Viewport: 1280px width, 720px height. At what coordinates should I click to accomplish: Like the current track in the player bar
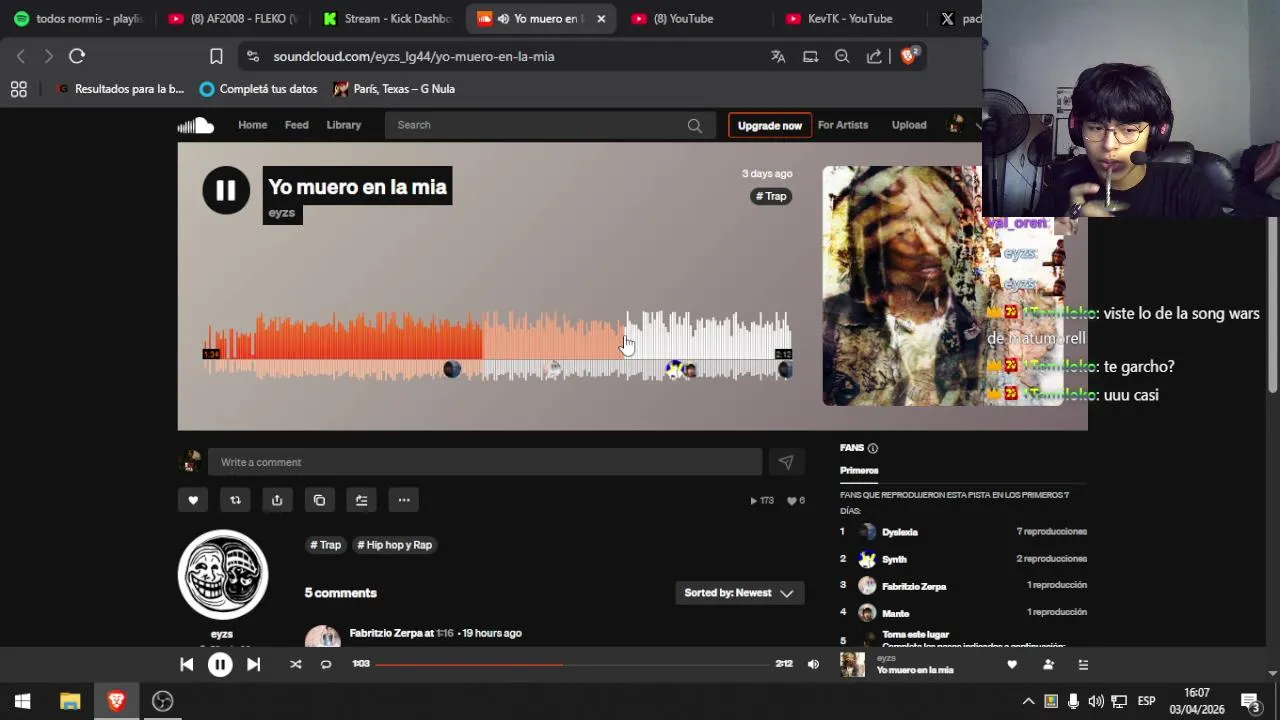[1012, 664]
